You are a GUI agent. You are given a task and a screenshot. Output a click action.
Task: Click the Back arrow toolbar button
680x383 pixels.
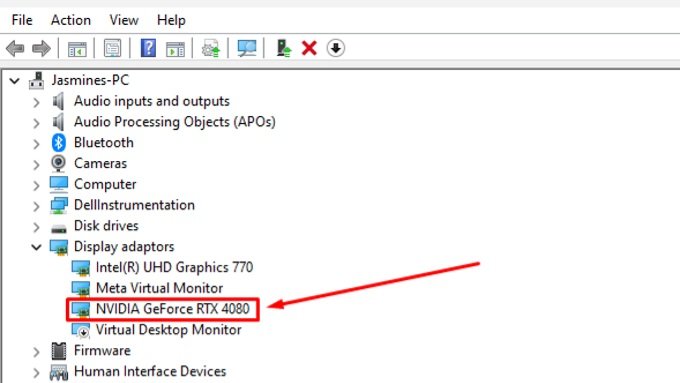click(15, 48)
